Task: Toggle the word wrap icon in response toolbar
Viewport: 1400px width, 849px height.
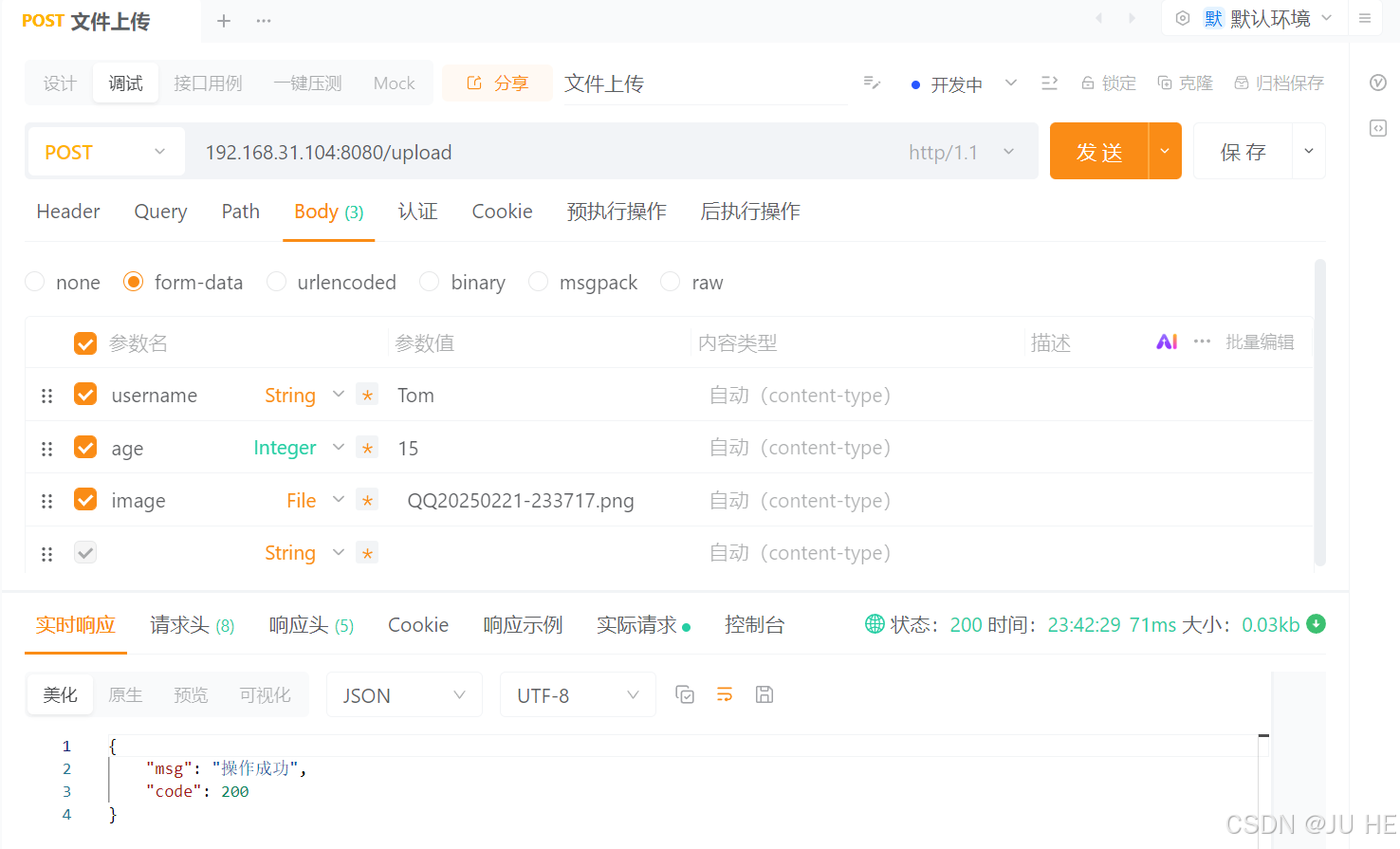Action: [x=725, y=695]
